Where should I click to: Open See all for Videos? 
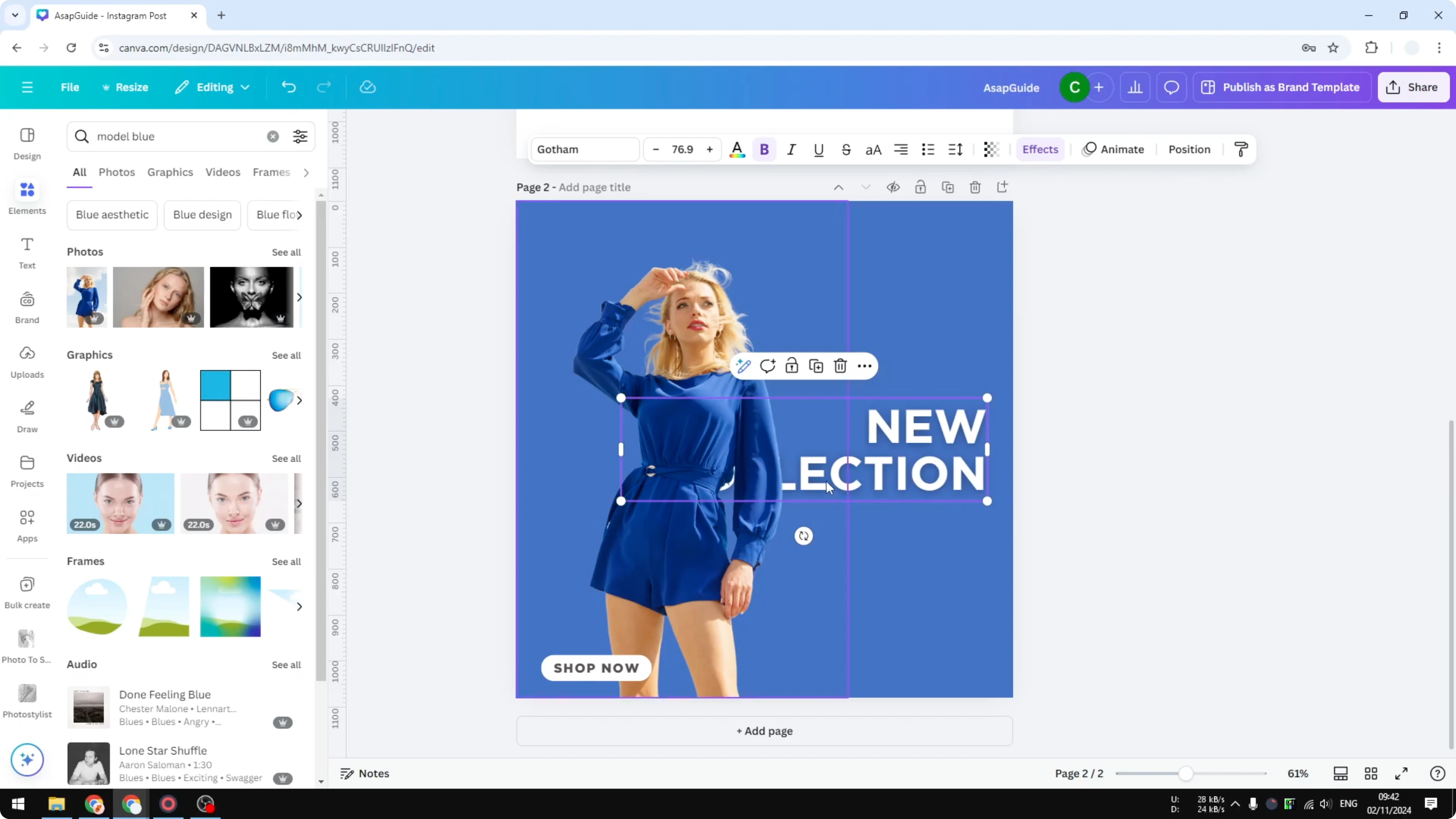point(286,459)
